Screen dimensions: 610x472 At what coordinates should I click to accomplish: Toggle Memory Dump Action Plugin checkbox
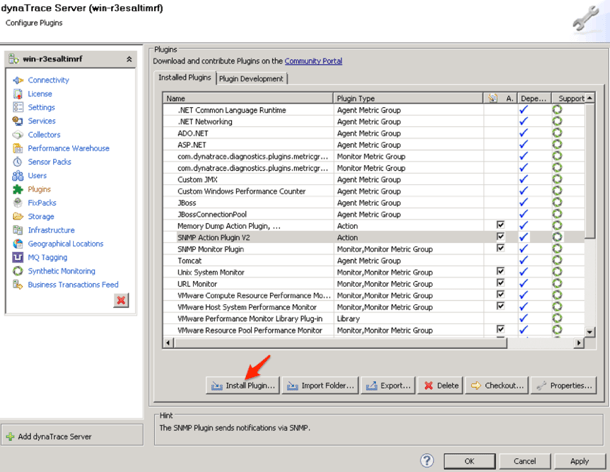[x=500, y=225]
